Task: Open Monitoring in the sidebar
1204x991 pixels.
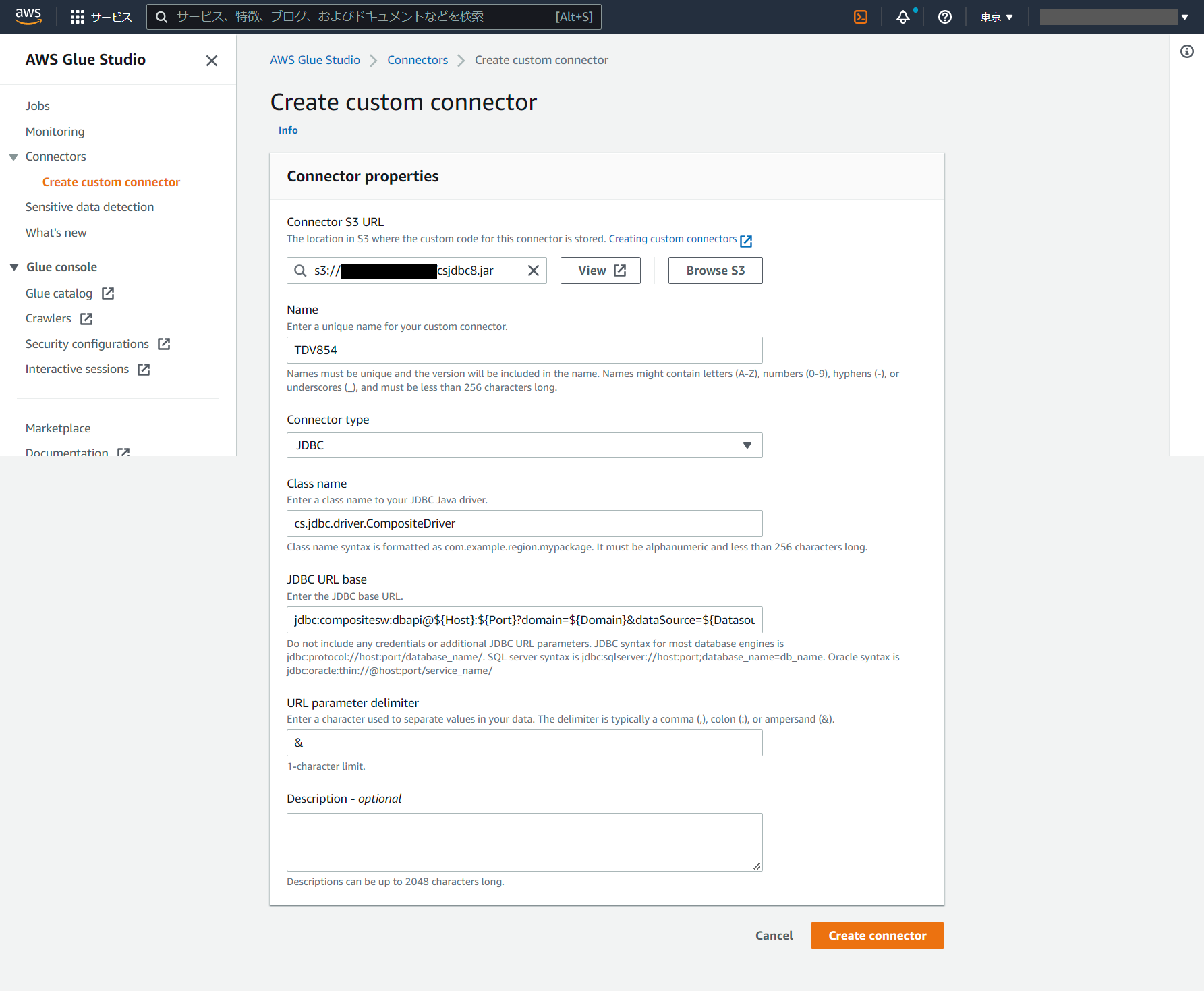Action: pos(55,132)
